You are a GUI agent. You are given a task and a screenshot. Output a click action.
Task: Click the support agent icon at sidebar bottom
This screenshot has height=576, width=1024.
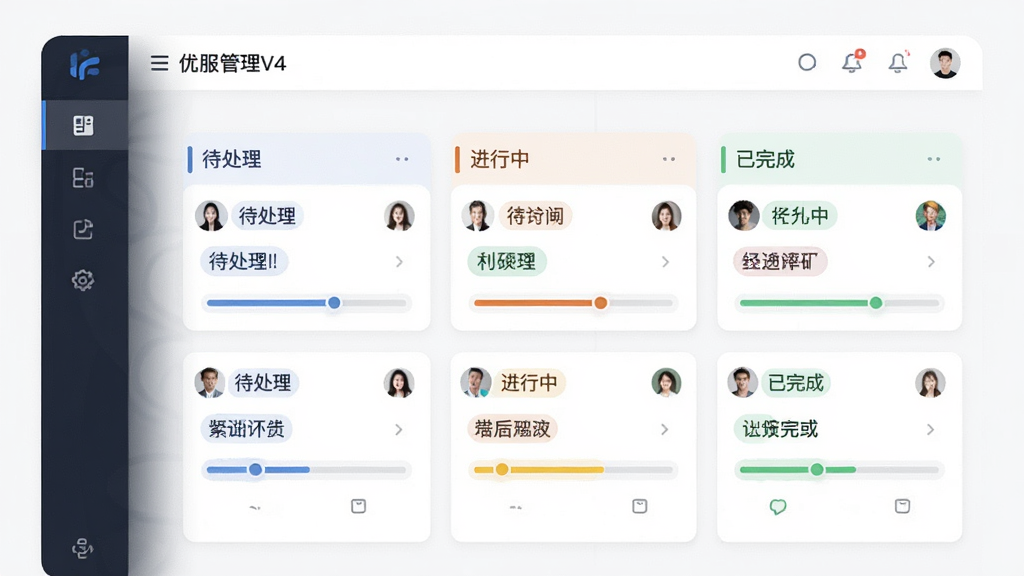(82, 549)
